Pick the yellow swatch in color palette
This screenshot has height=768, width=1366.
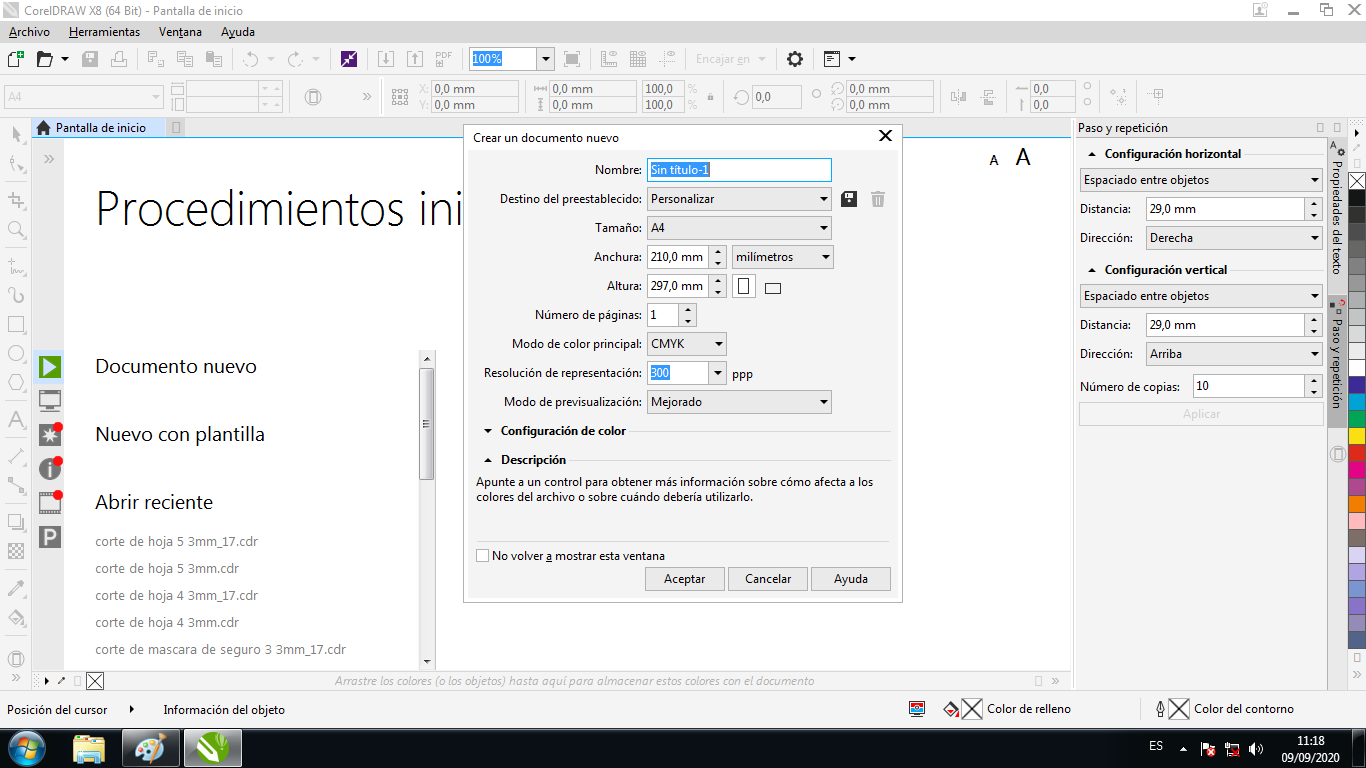pos(1357,436)
